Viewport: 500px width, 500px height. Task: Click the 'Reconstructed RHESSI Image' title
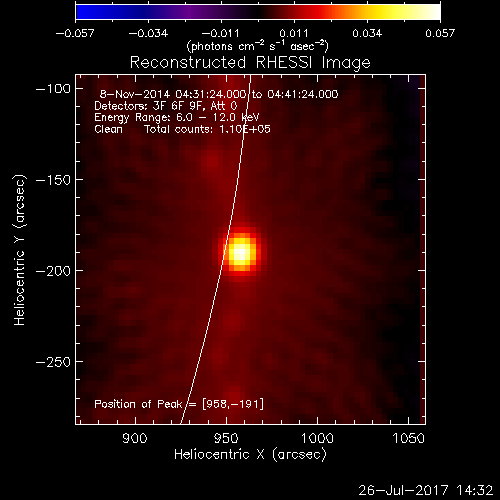tap(250, 62)
